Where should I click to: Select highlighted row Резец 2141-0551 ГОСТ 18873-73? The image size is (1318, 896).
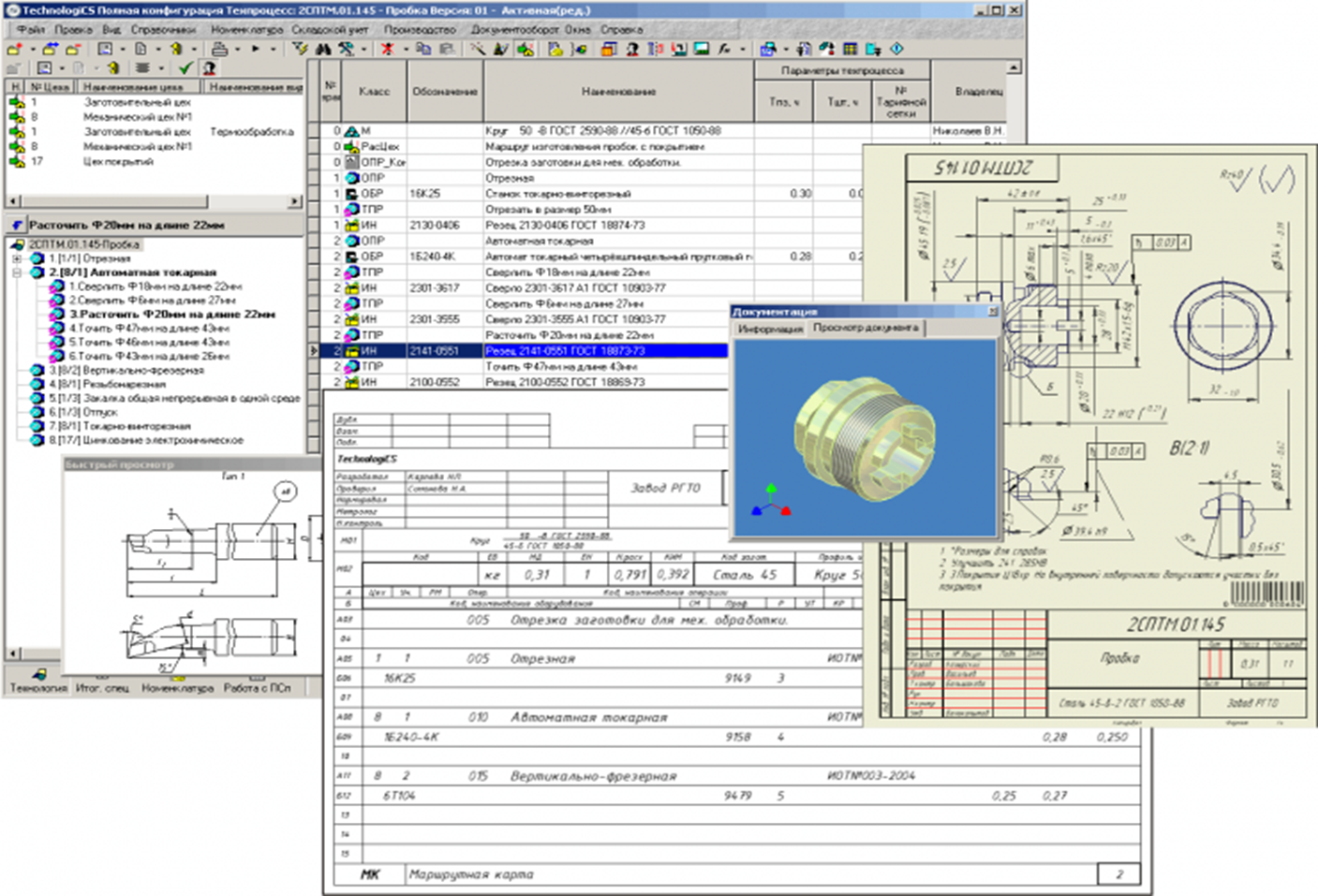pyautogui.click(x=525, y=351)
